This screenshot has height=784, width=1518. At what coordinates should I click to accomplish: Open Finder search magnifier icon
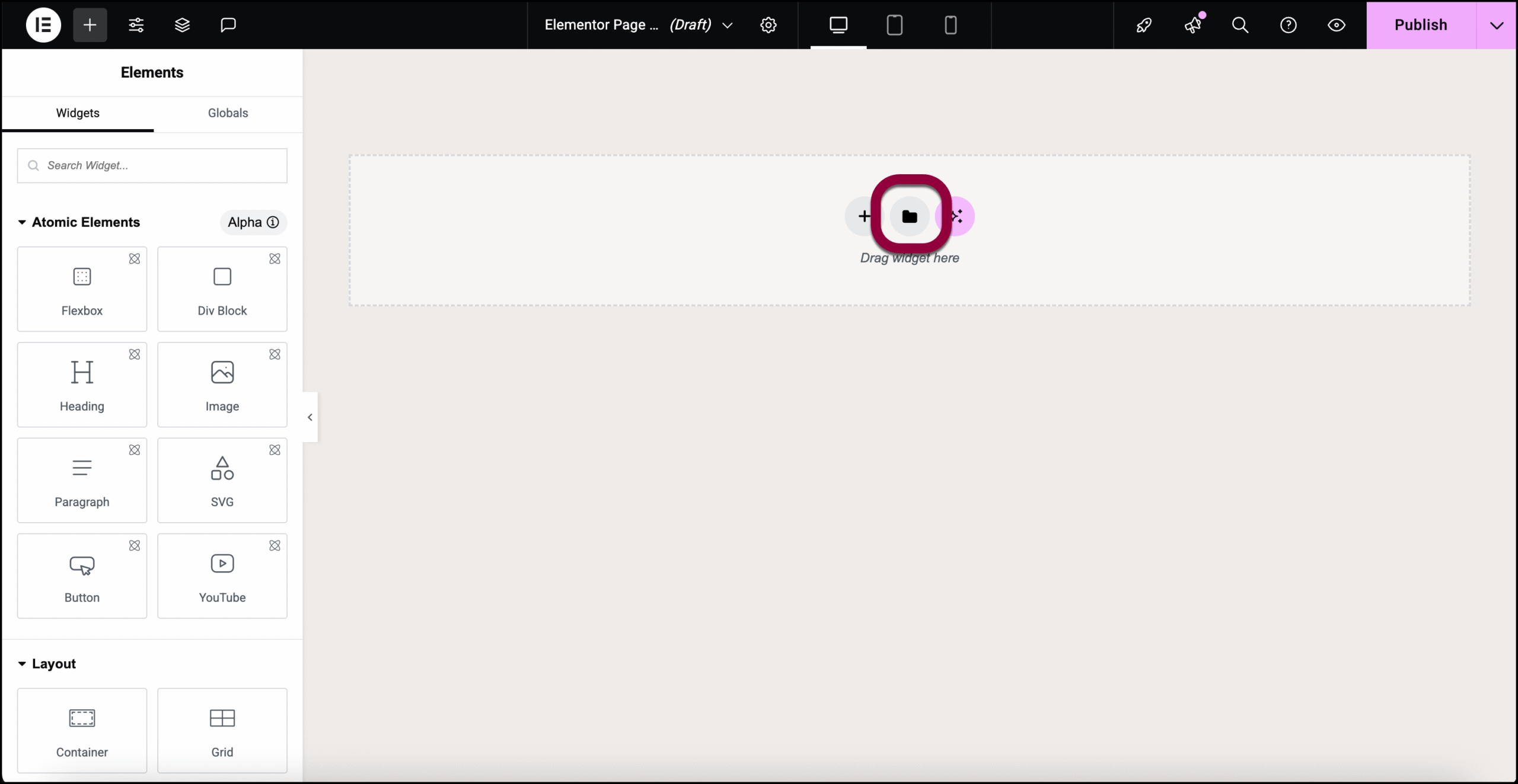(x=1240, y=25)
